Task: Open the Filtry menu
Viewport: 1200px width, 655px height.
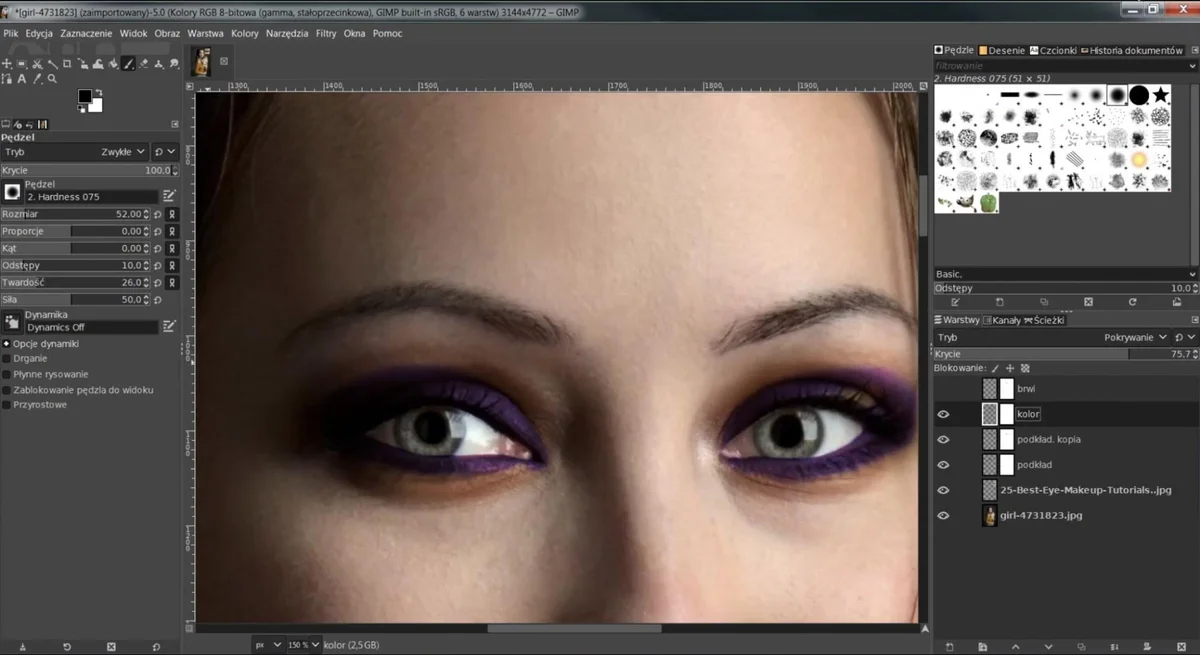Action: 326,33
